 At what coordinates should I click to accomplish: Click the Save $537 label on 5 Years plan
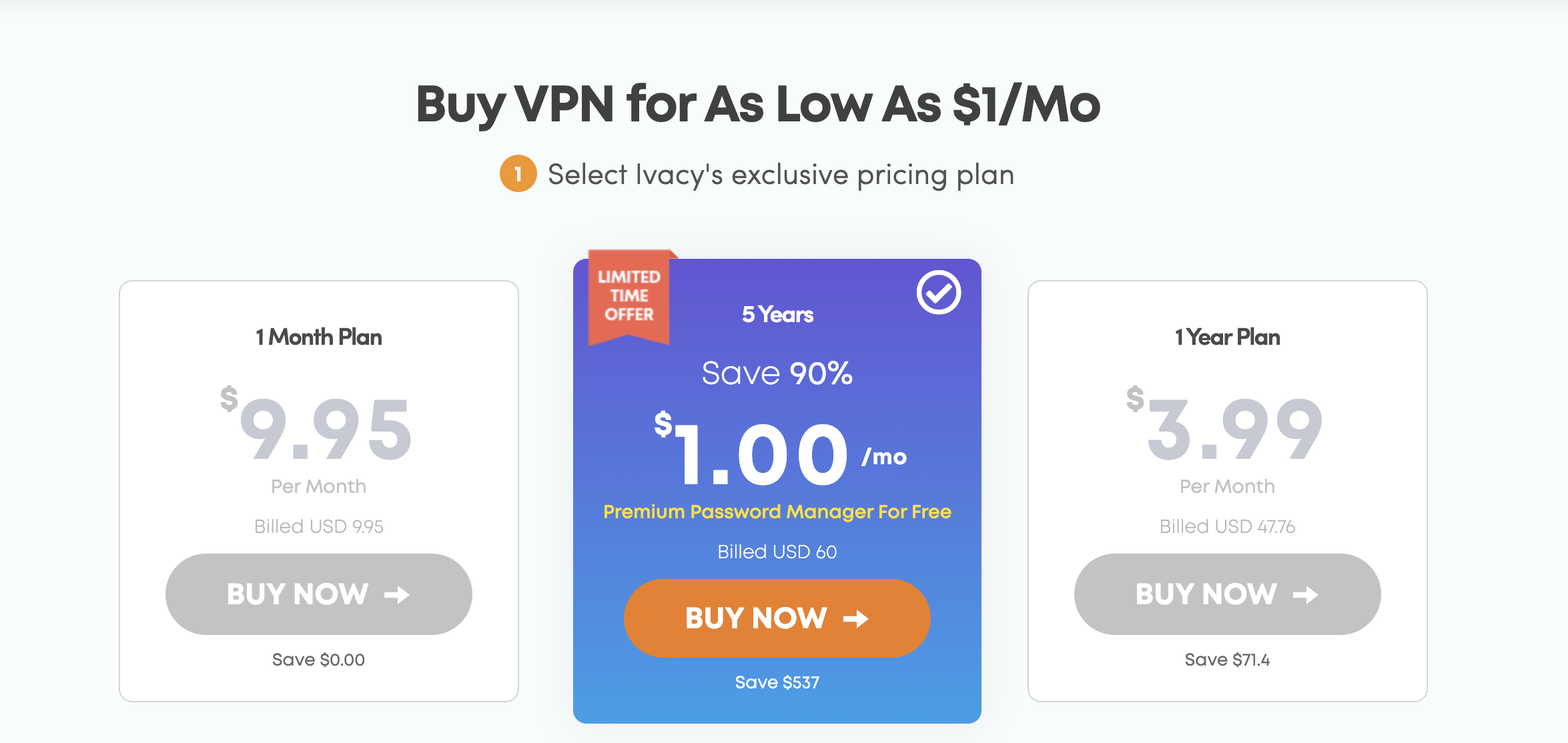(777, 682)
